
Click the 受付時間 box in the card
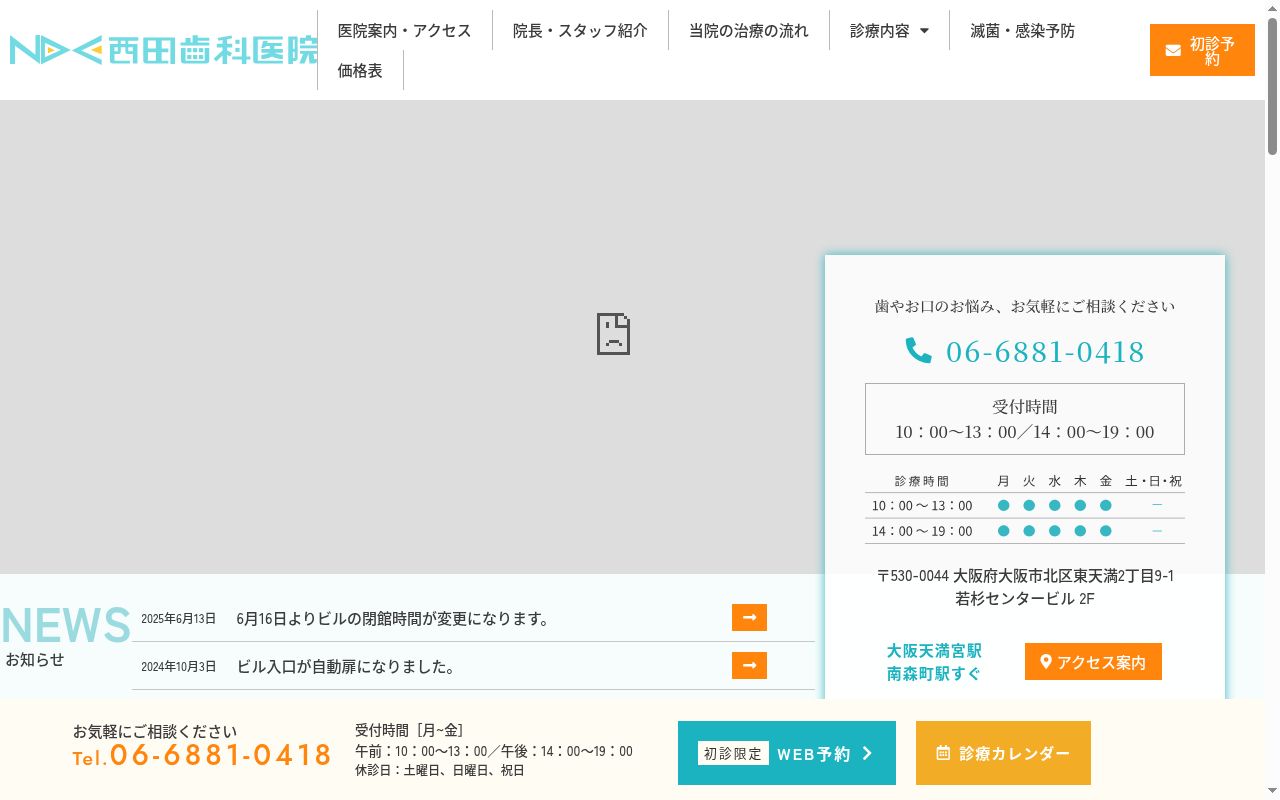[x=1025, y=419]
